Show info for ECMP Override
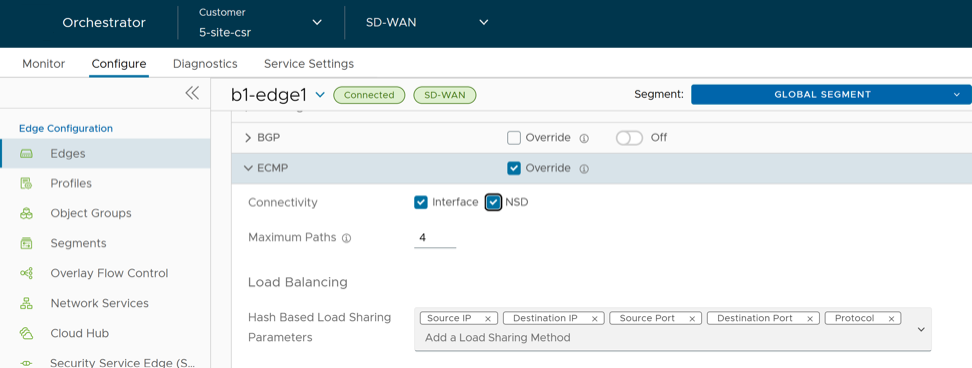This screenshot has width=972, height=368. (x=583, y=169)
